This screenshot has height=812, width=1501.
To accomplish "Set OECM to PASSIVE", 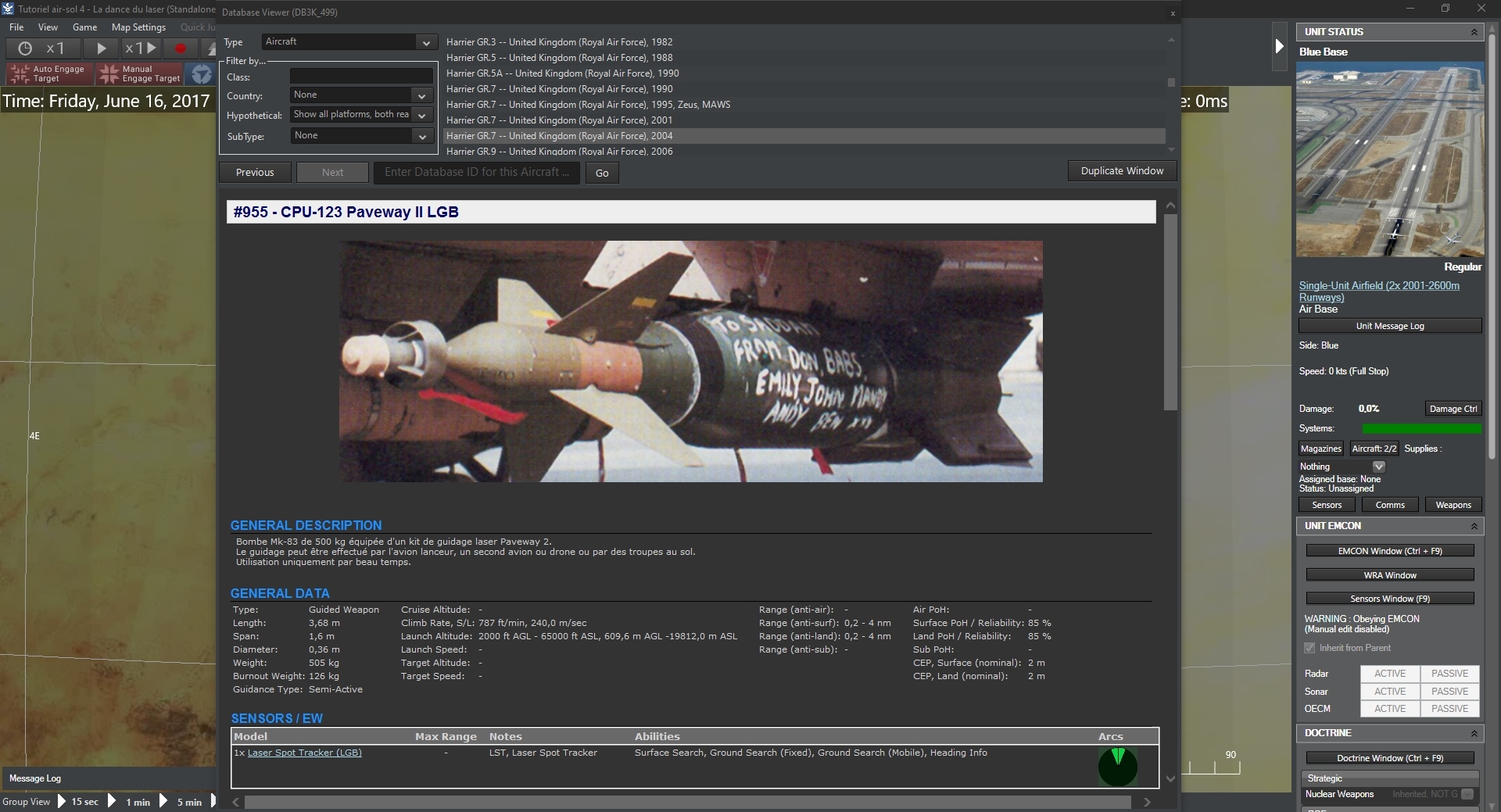I will pos(1449,709).
